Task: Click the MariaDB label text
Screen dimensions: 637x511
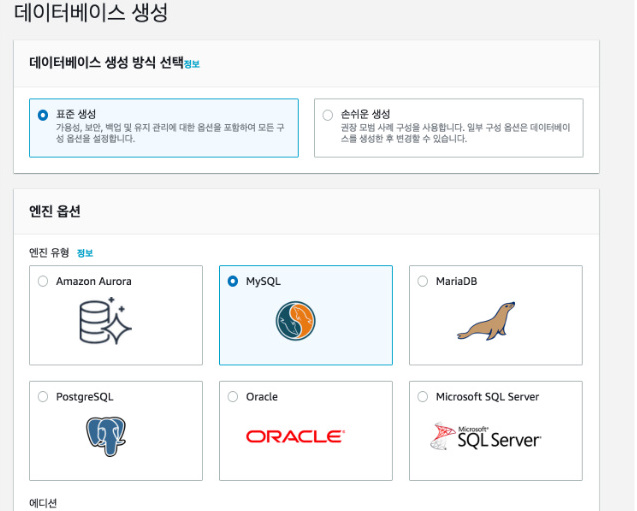Action: click(456, 281)
